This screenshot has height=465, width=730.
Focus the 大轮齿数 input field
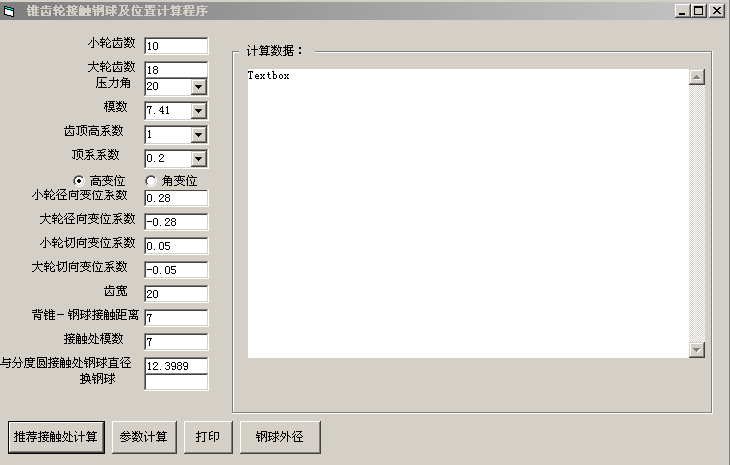point(176,69)
